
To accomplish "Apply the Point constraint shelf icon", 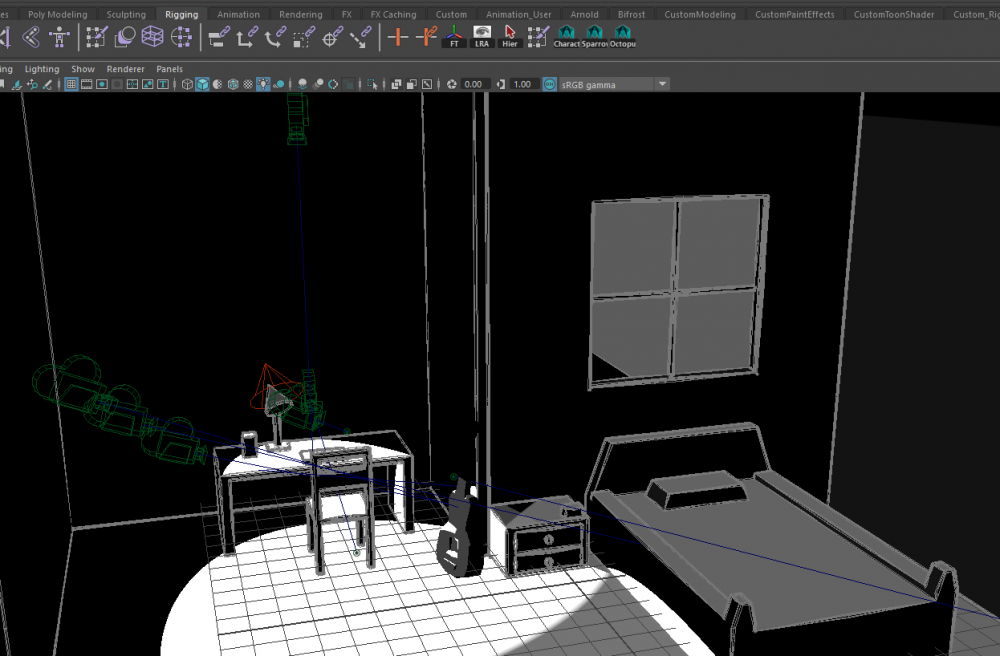I will click(247, 37).
